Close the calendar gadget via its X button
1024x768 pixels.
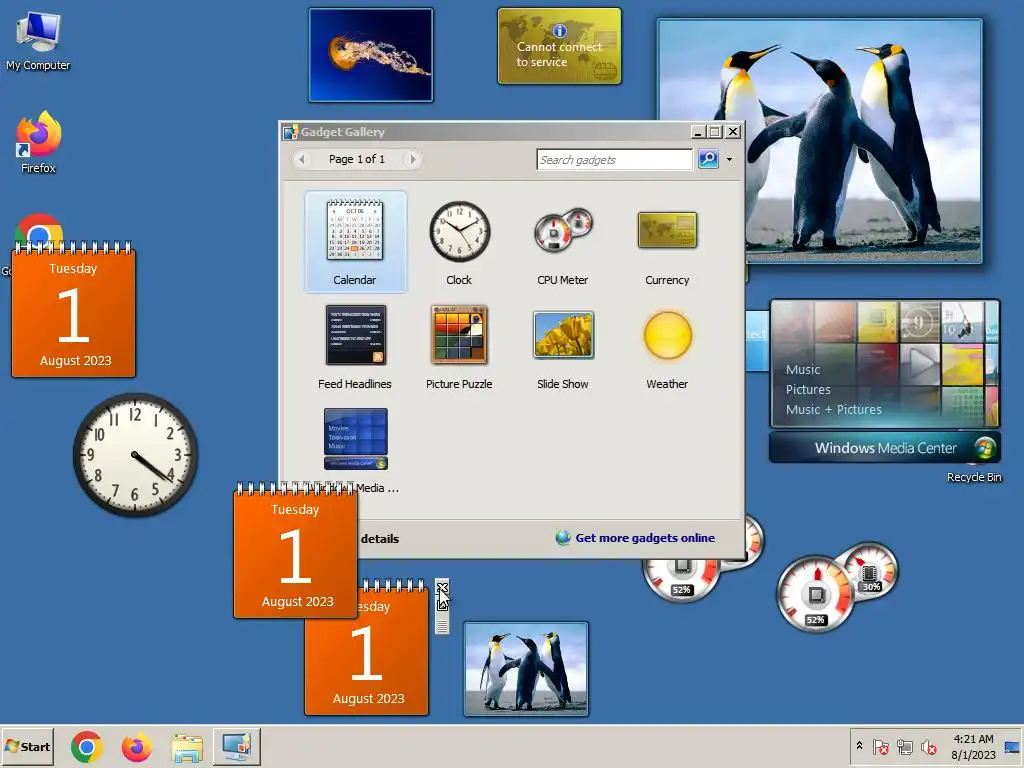(x=442, y=586)
